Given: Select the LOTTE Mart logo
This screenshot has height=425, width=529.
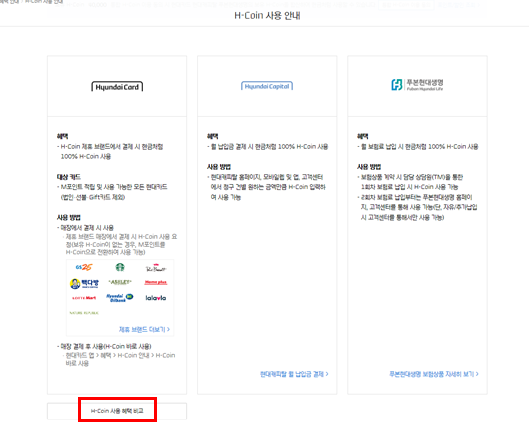Looking at the screenshot, I should (84, 298).
